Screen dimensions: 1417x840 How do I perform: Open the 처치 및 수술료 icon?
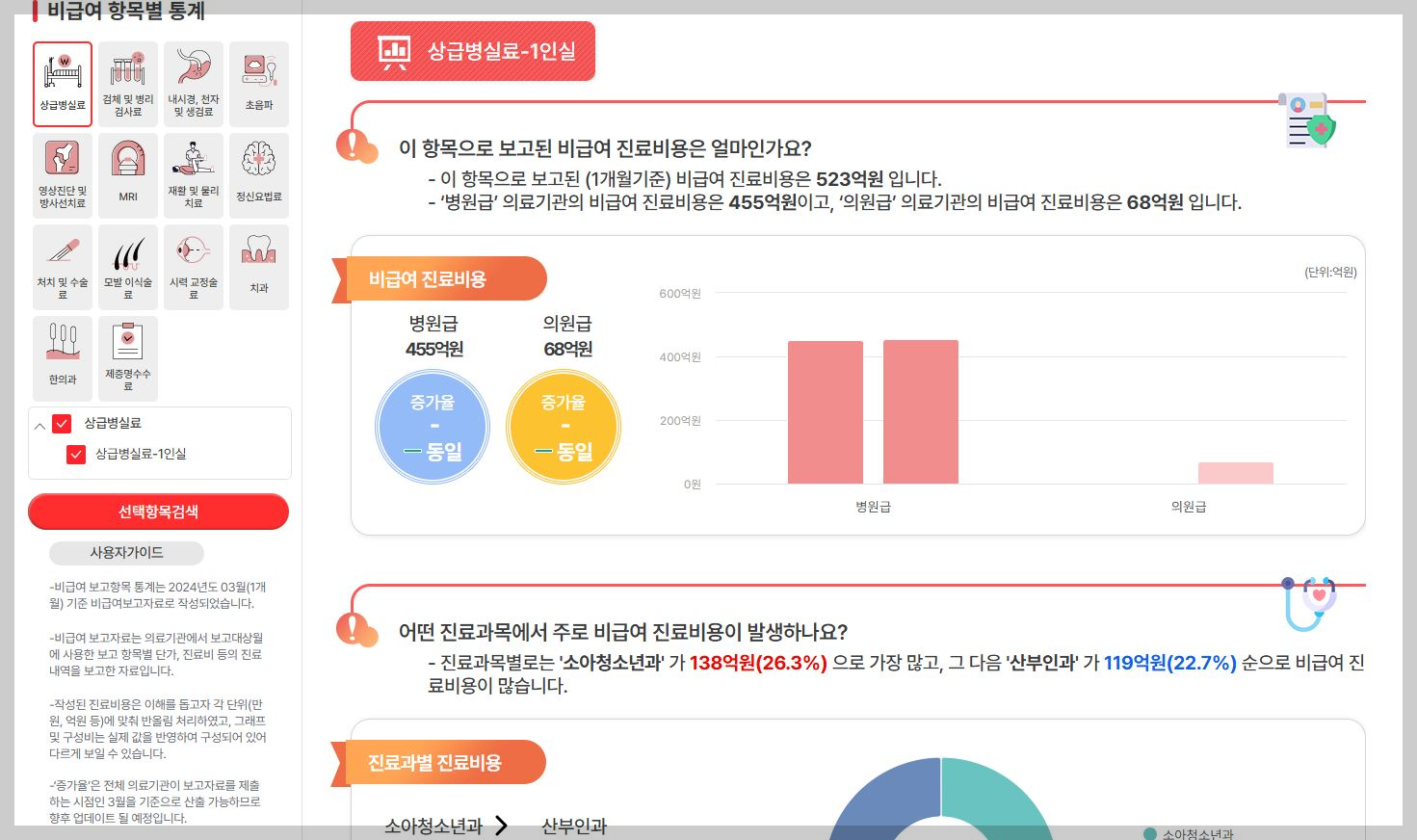coord(63,267)
